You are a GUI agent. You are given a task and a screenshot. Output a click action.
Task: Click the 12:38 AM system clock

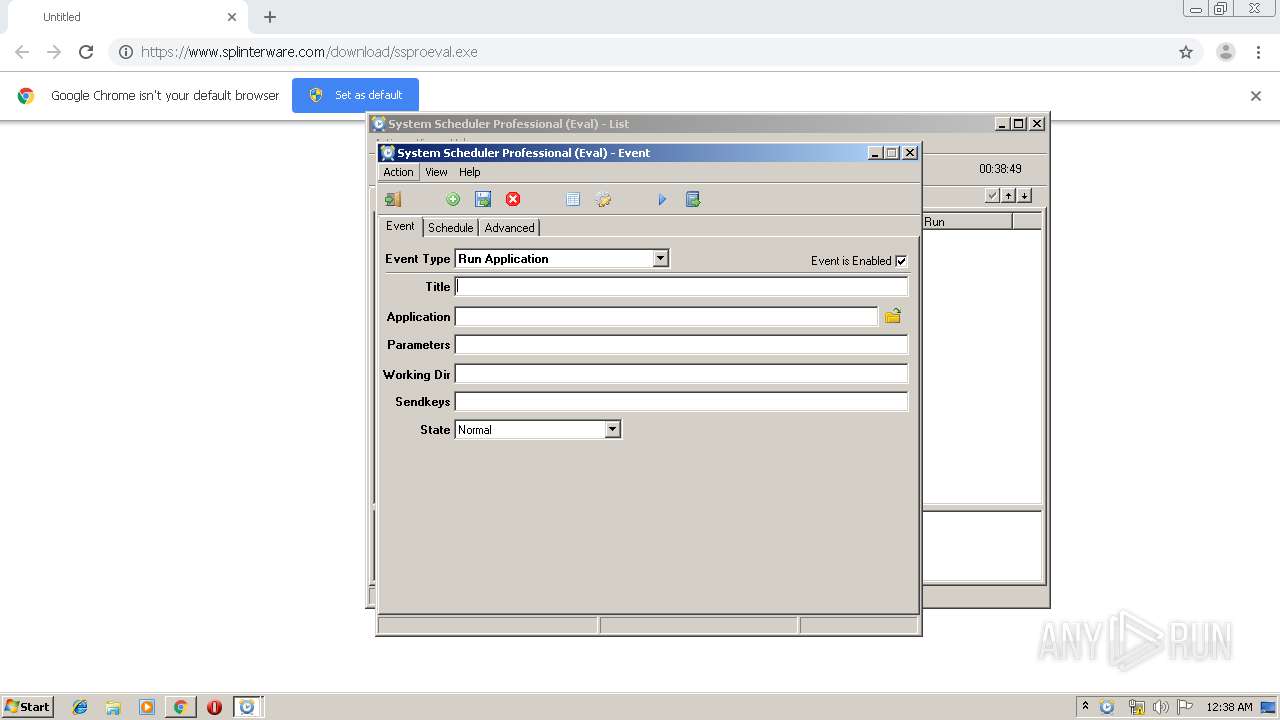click(x=1229, y=707)
